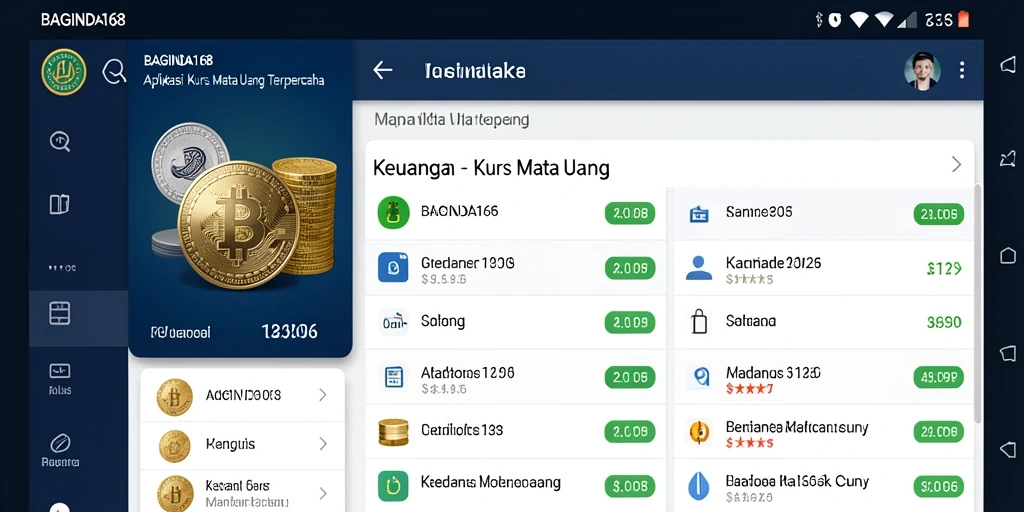Screen dimensions: 1024x512
Task: Click the Kenguis gold coin icon
Action: 174,446
